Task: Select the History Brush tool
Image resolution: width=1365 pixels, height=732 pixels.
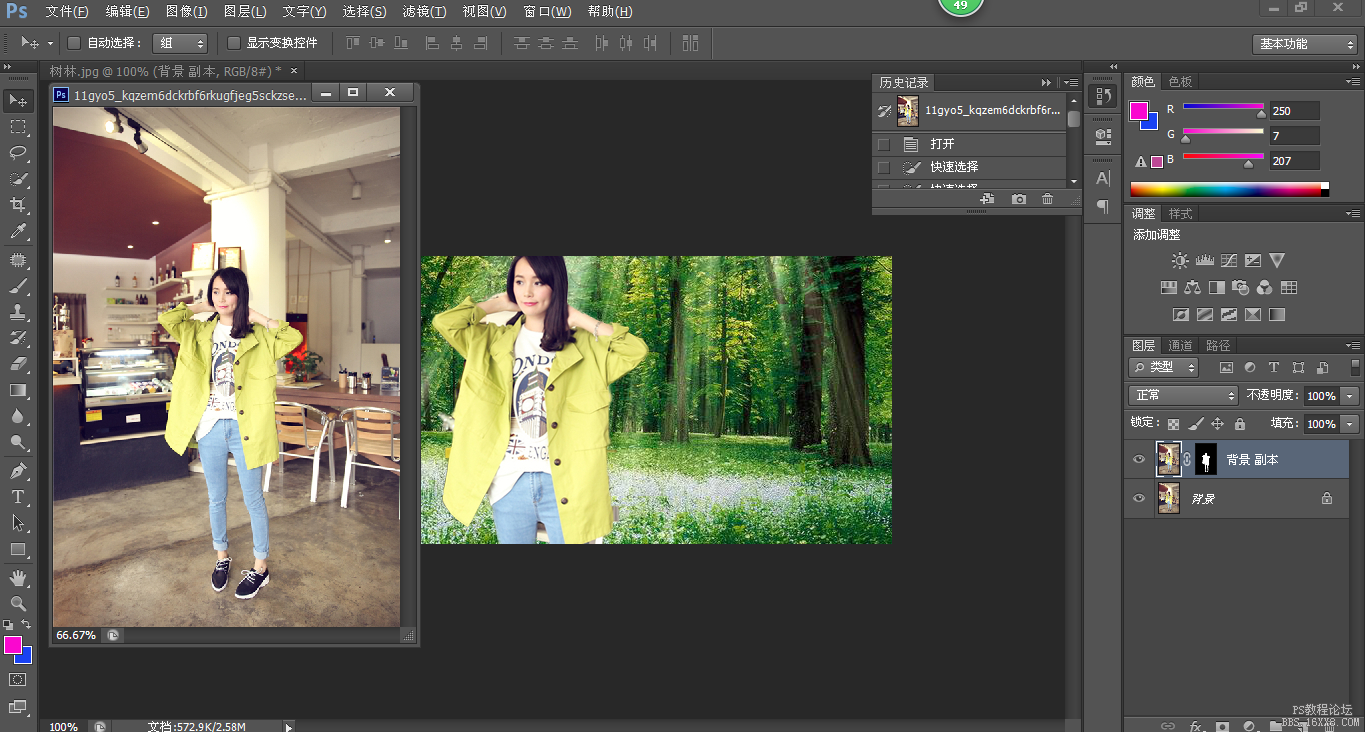Action: 18,338
